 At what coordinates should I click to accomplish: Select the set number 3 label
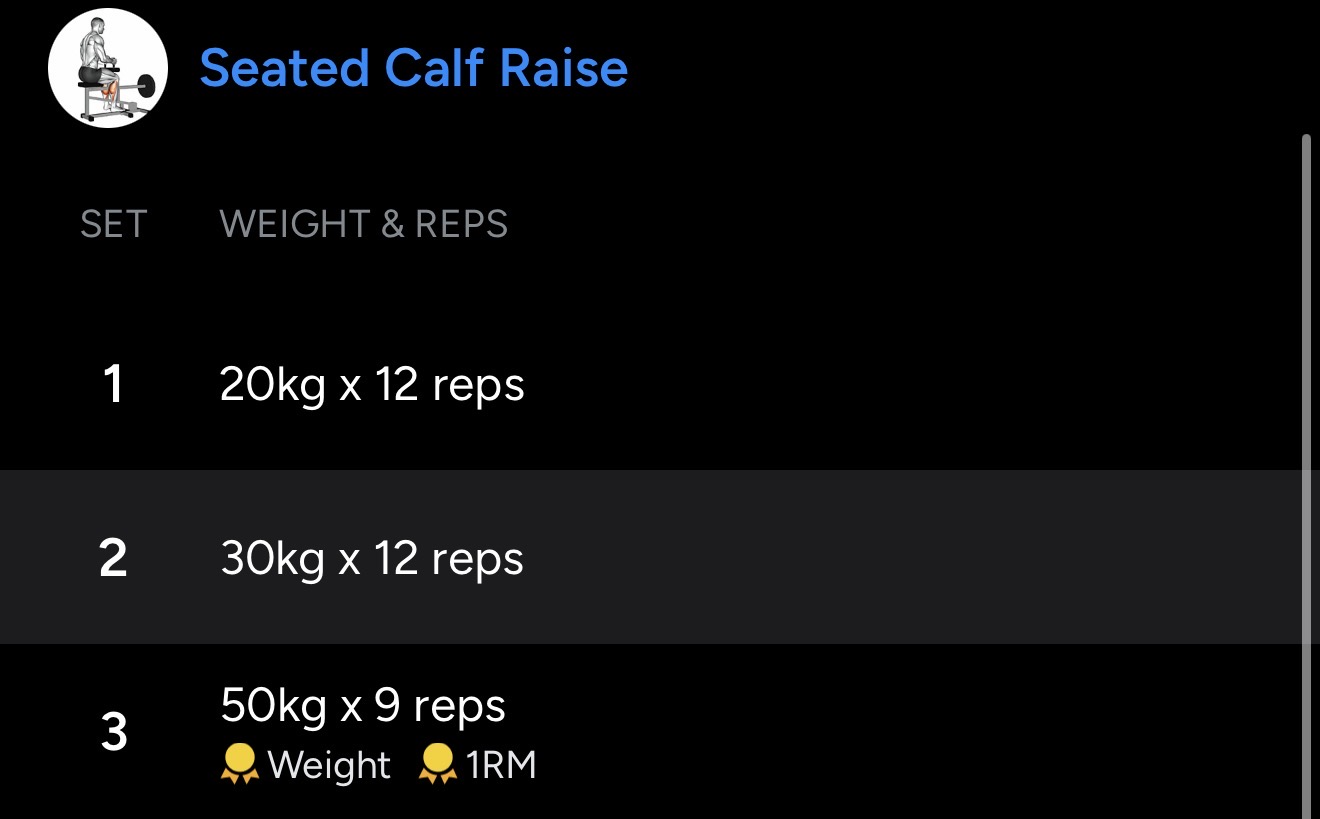(114, 733)
